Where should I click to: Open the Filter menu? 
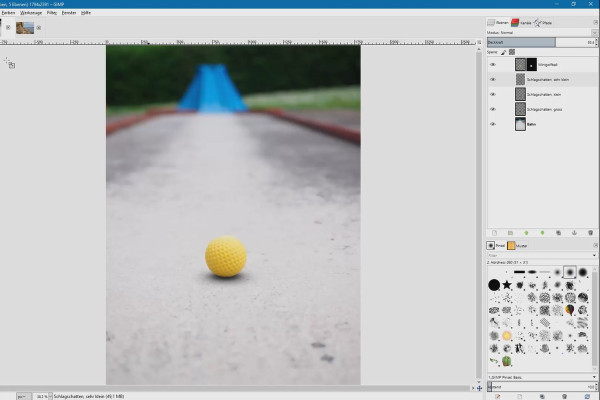pyautogui.click(x=52, y=13)
